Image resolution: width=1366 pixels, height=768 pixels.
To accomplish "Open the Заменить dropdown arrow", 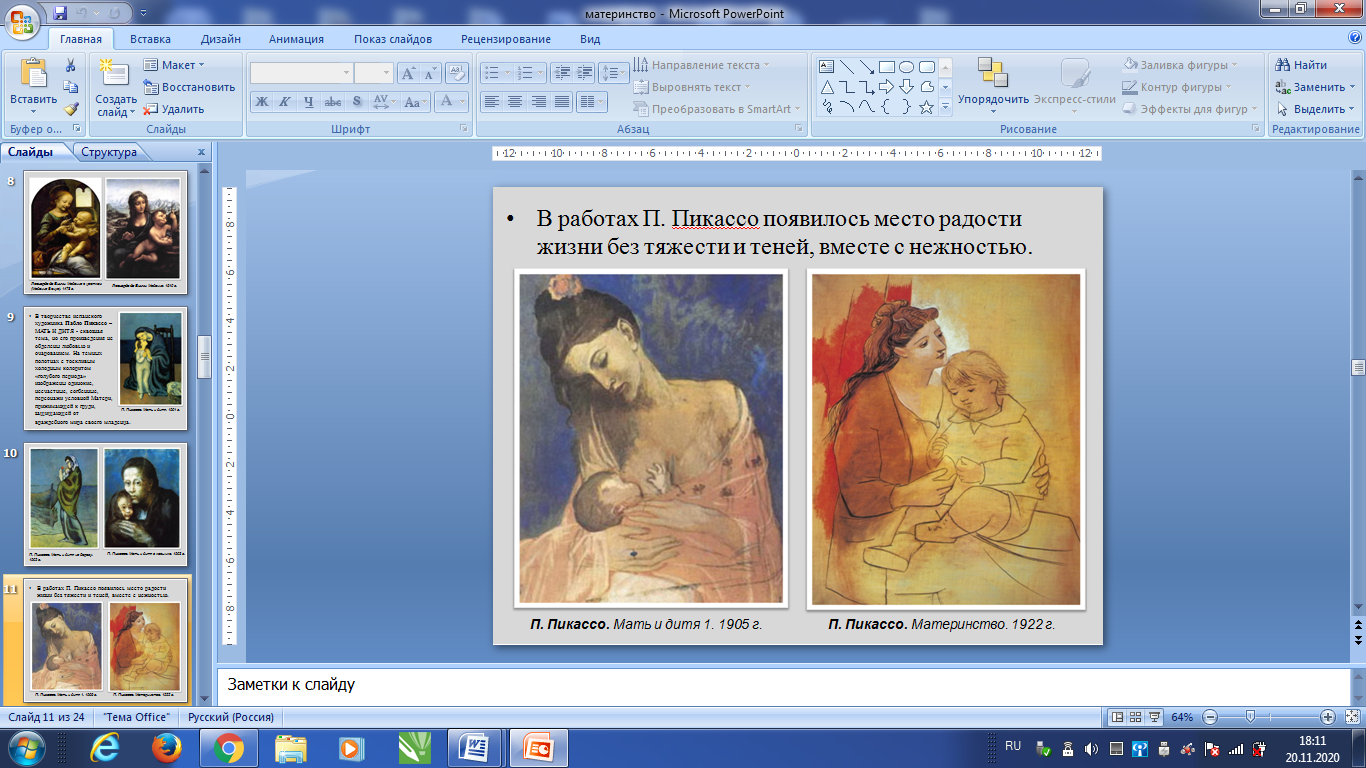I will point(1352,87).
